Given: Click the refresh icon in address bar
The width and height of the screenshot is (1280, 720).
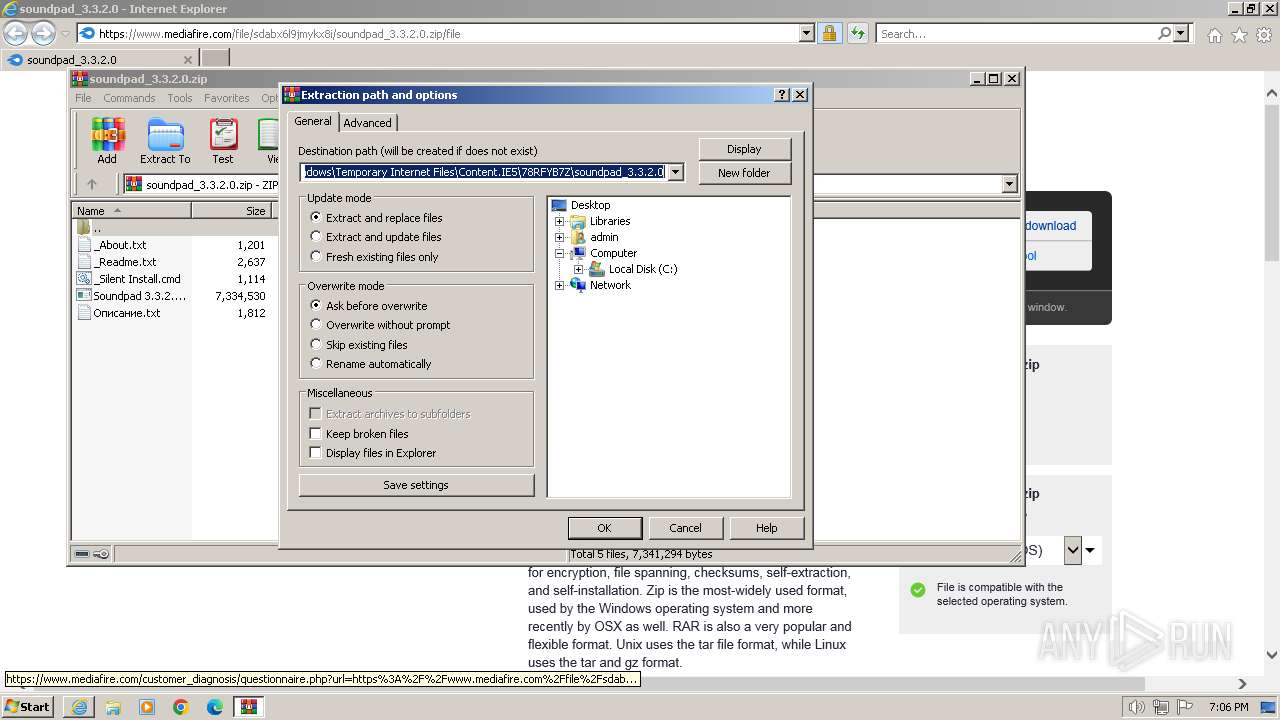Looking at the screenshot, I should click(x=857, y=33).
